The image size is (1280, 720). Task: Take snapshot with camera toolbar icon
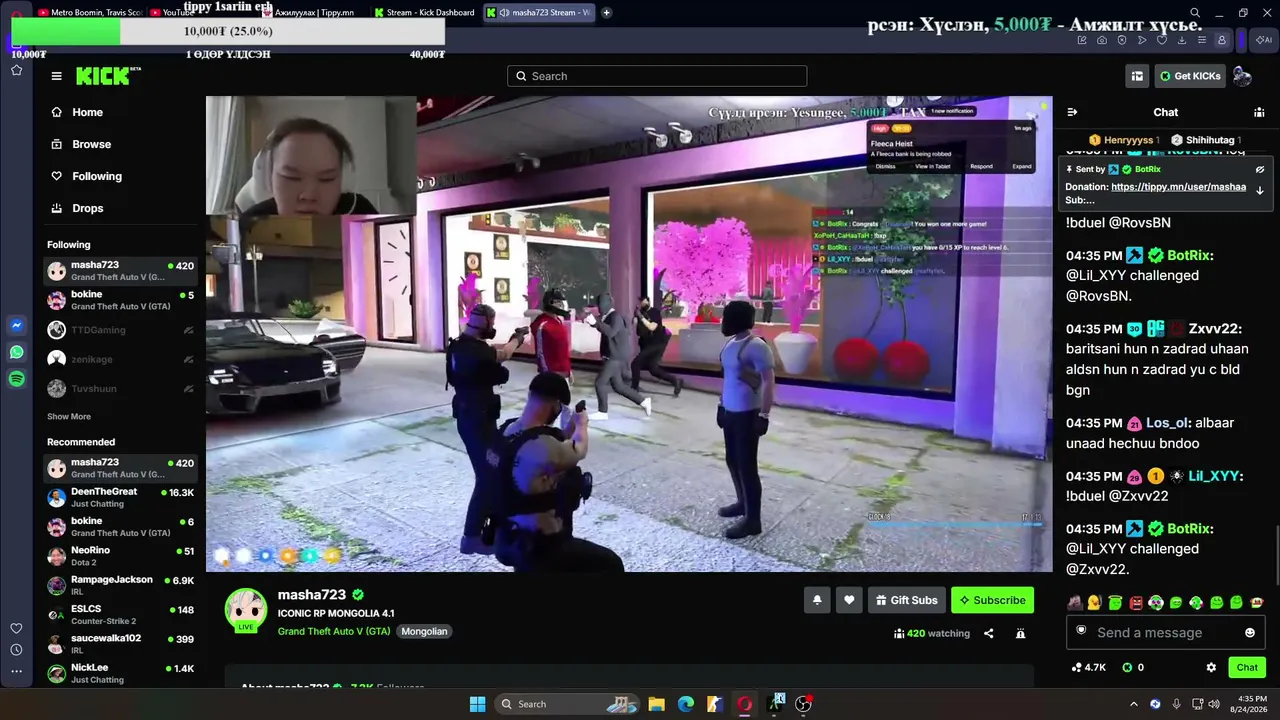[x=1102, y=40]
